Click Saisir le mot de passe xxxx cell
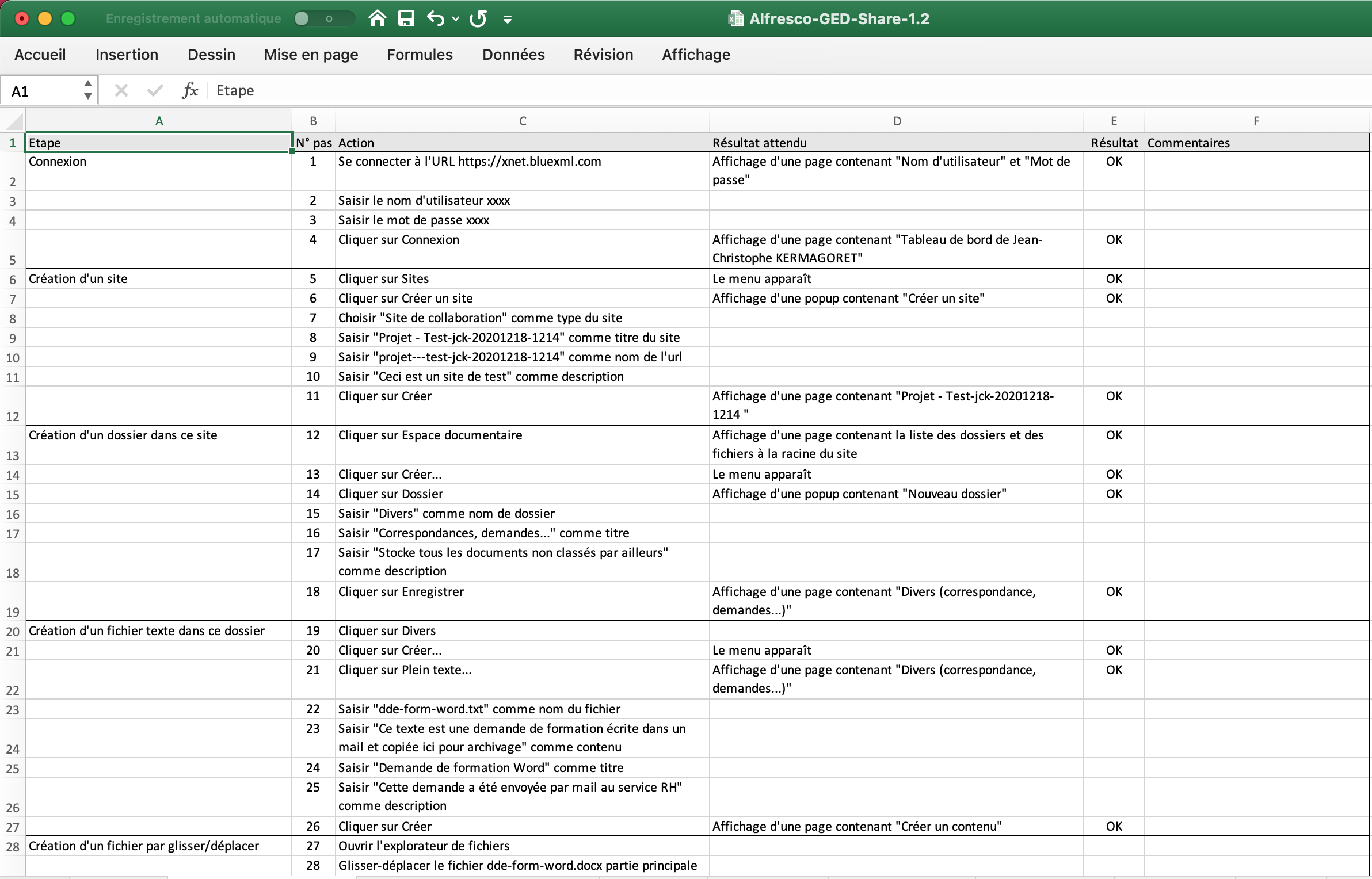 522,220
